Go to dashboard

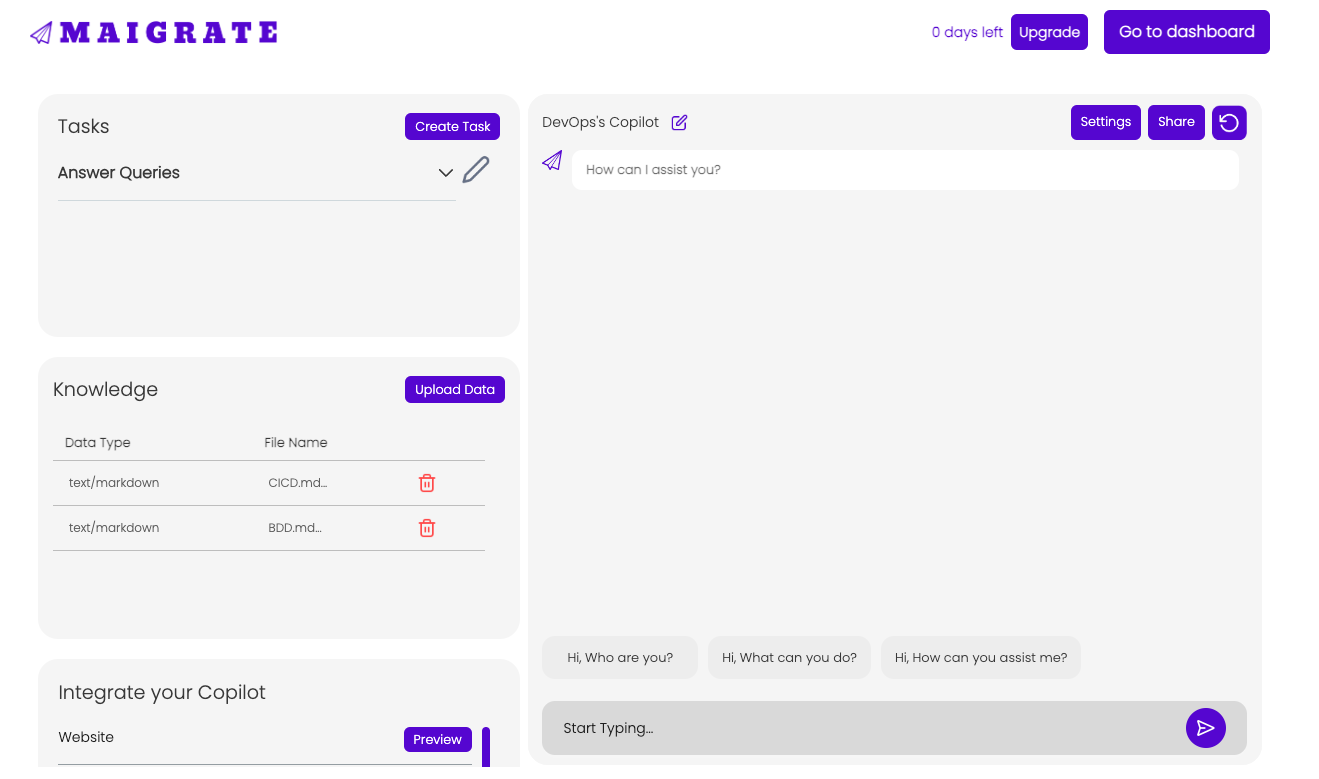click(x=1186, y=32)
